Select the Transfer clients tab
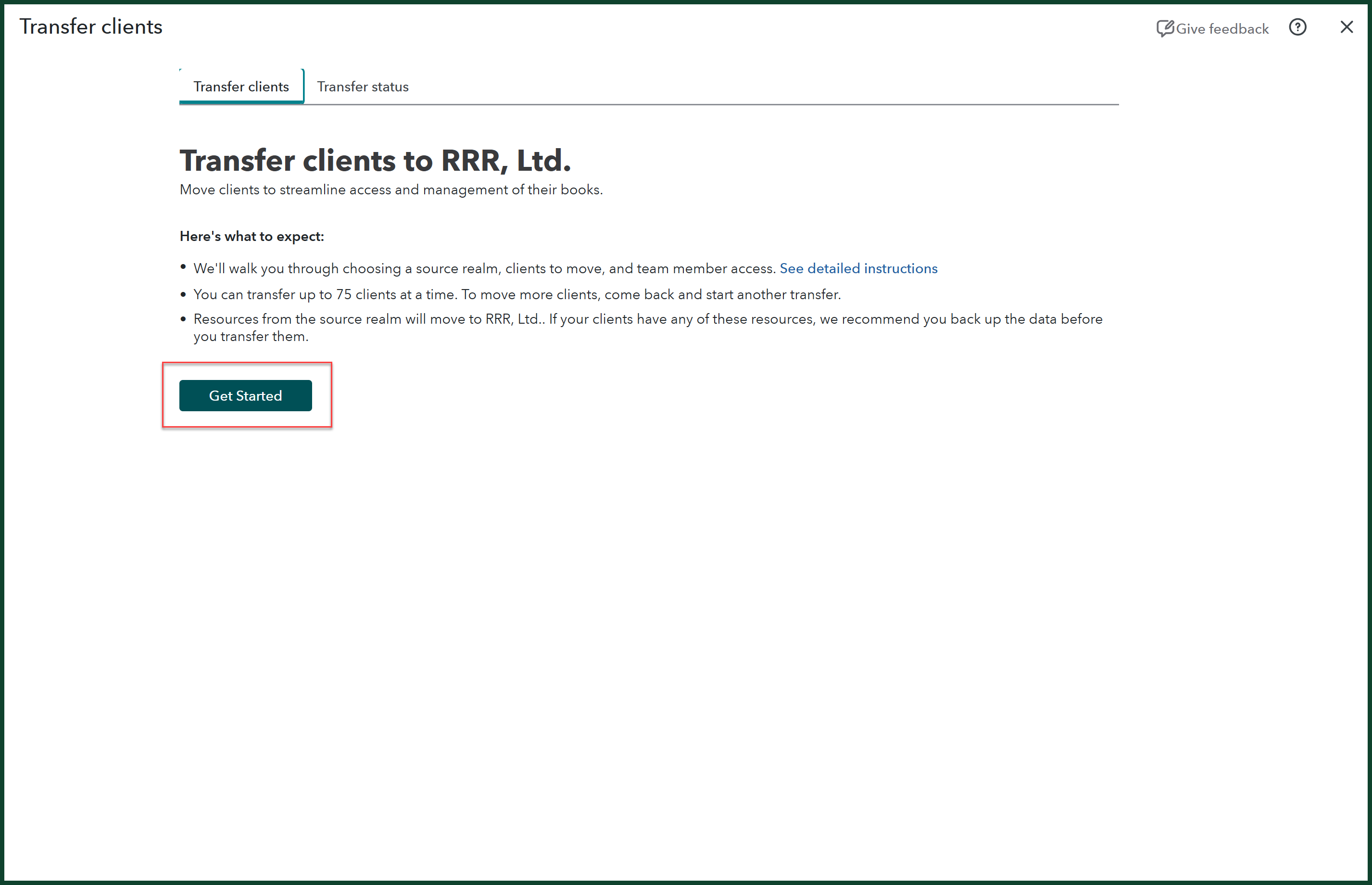 241,87
